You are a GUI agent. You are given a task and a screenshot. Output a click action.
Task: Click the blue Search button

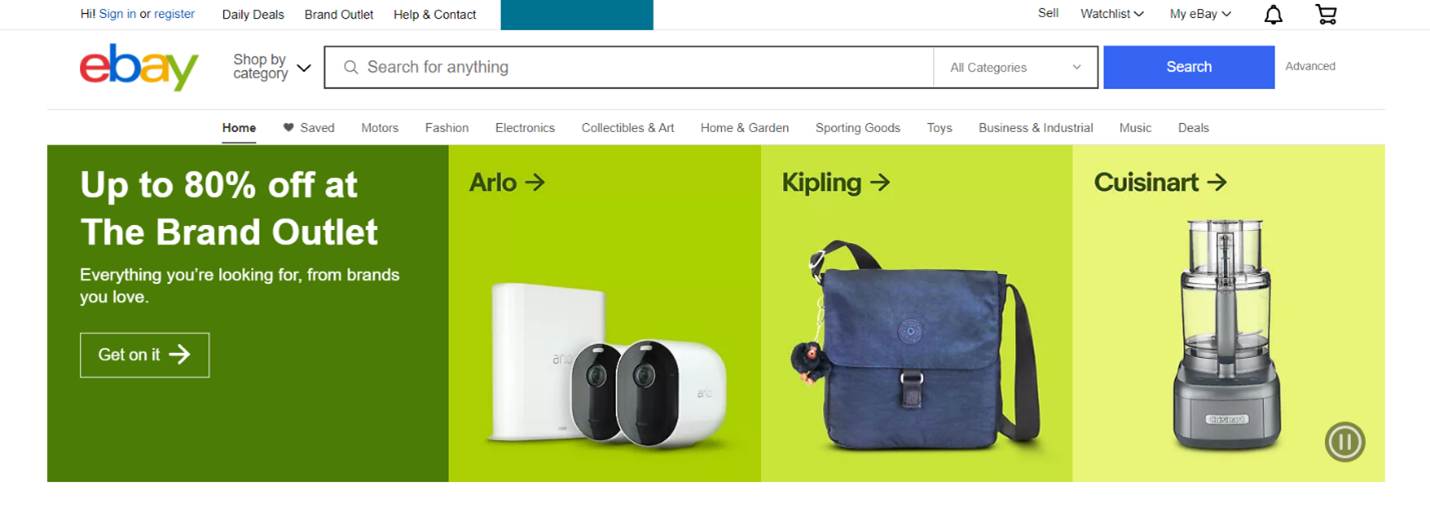[x=1189, y=67]
